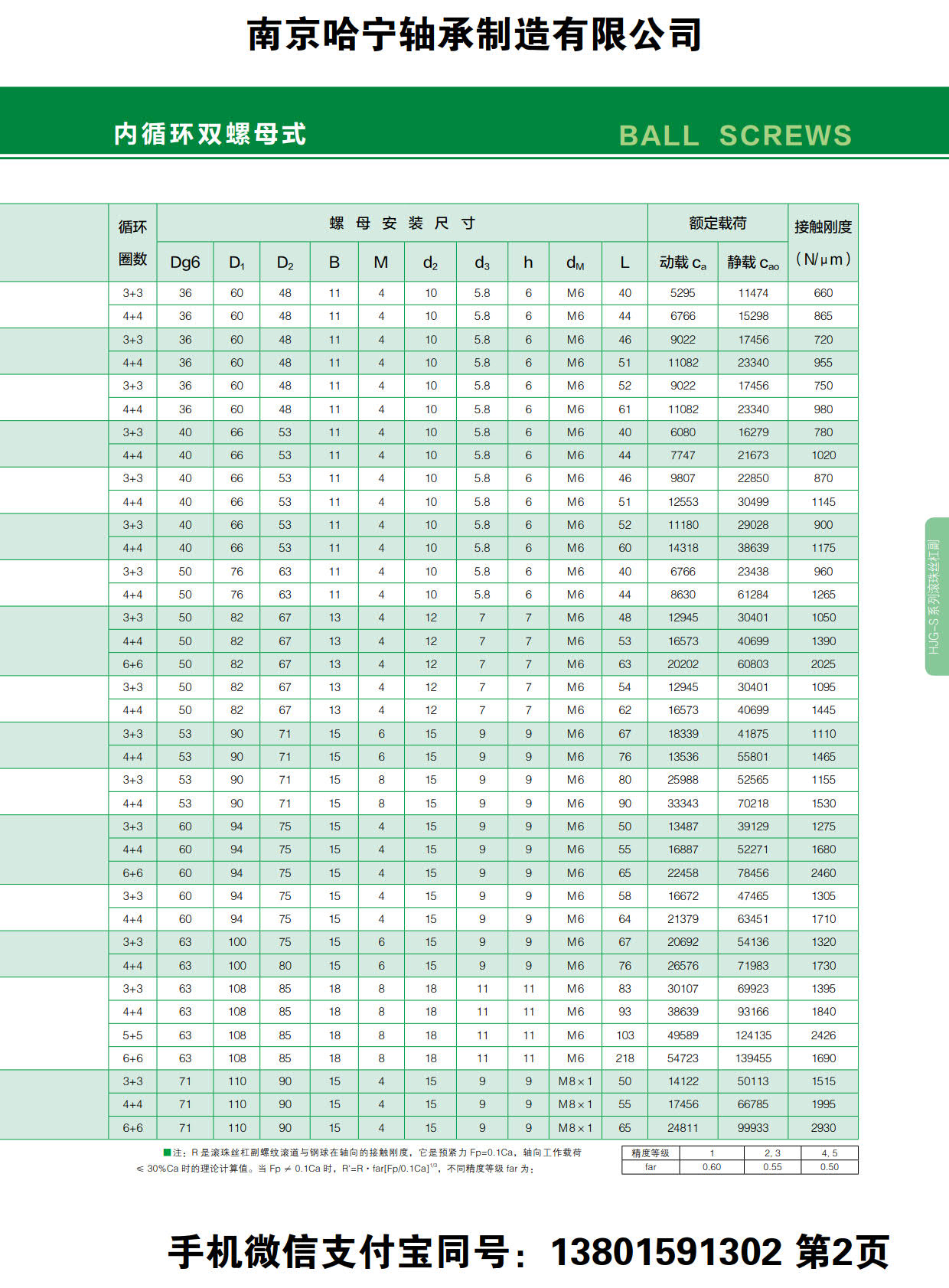Click the company title 南京哈宁轴承制造有限公司
Image resolution: width=949 pixels, height=1288 pixels.
click(x=475, y=35)
